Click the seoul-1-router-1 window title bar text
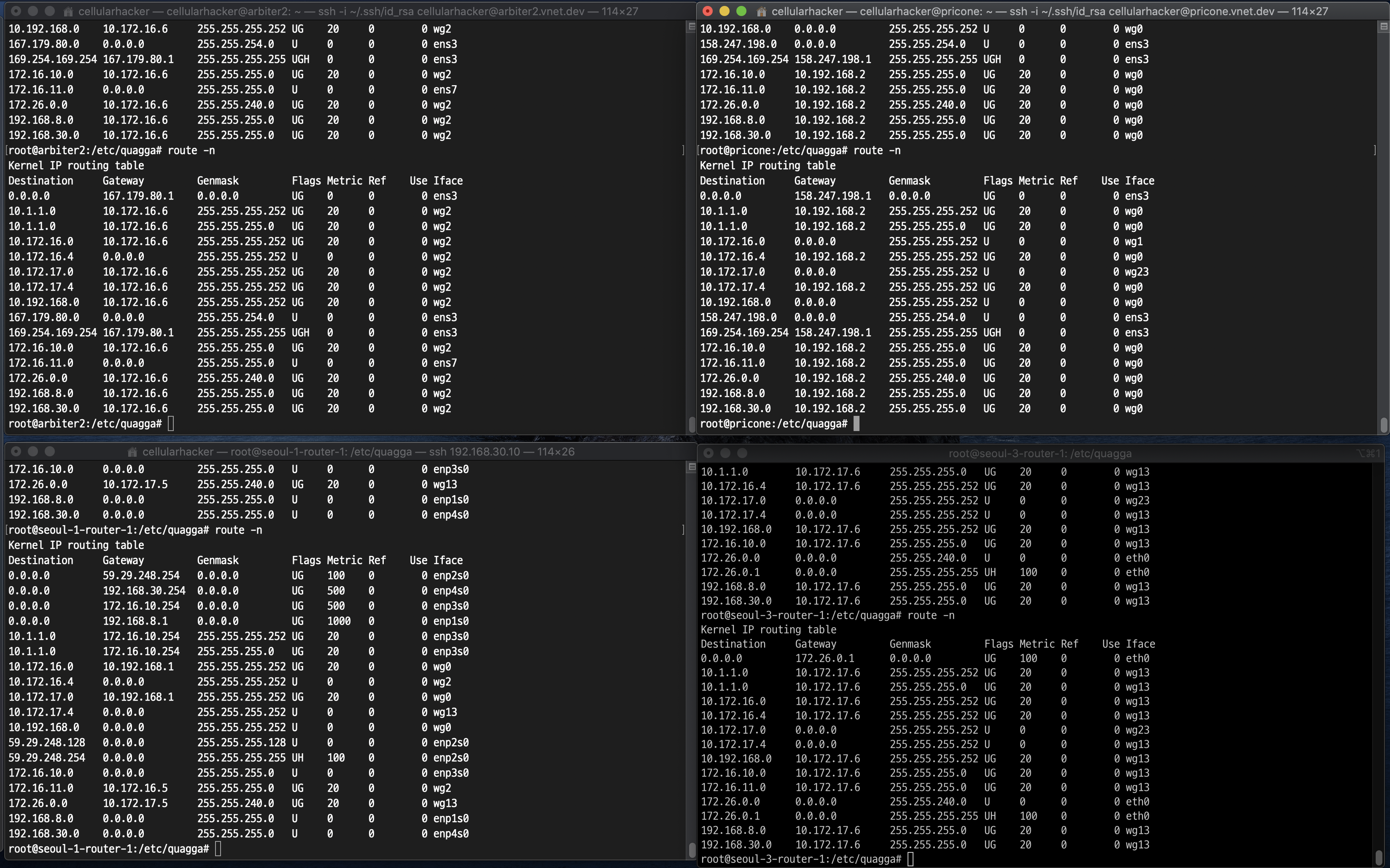The width and height of the screenshot is (1390, 868). [358, 452]
